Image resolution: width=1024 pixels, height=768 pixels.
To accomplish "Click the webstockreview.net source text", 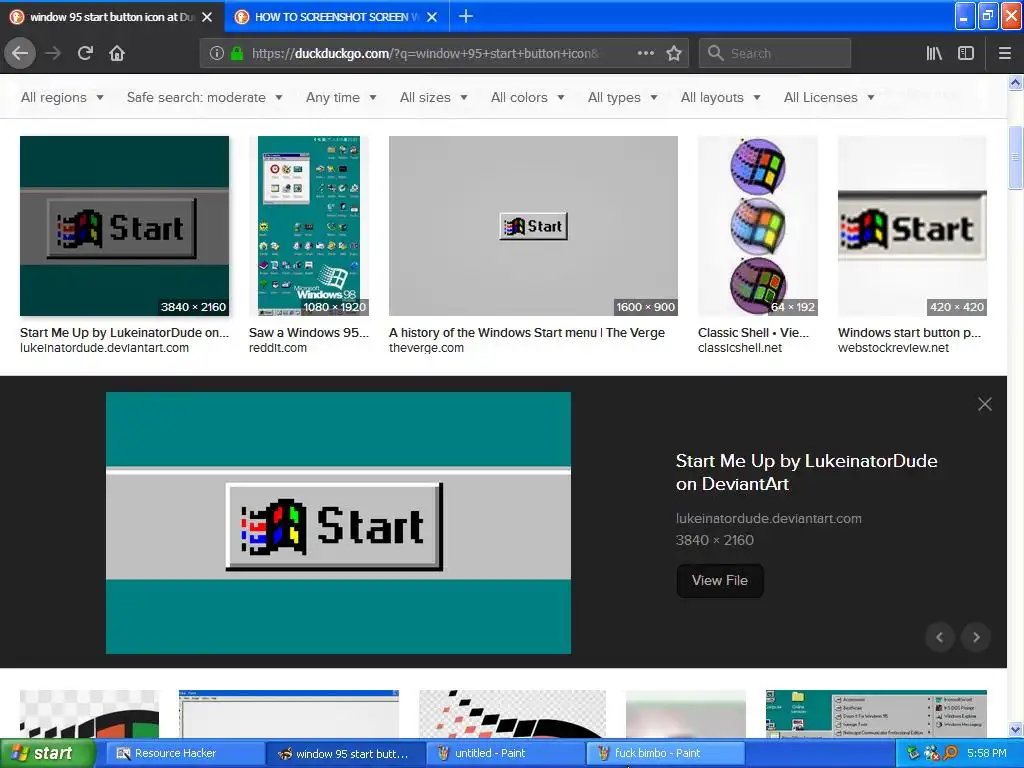I will click(x=893, y=348).
